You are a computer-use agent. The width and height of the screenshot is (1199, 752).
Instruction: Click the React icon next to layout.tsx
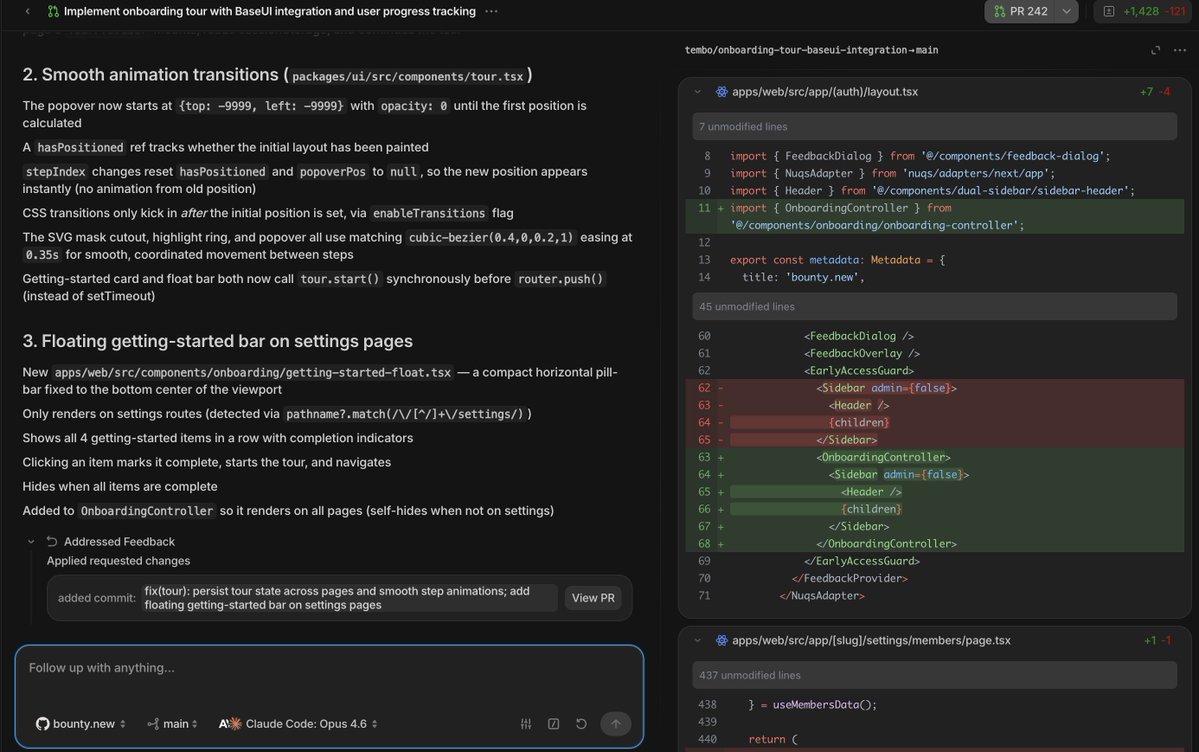point(721,92)
